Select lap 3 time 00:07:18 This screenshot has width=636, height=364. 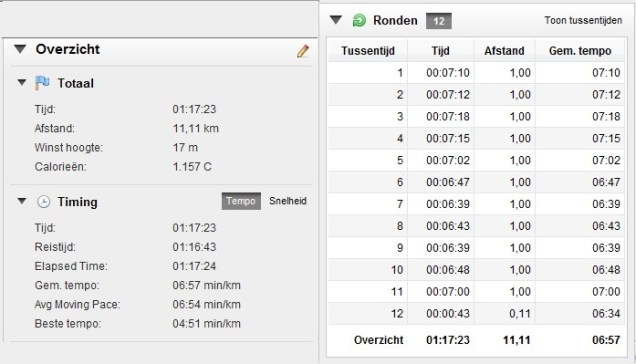click(448, 116)
